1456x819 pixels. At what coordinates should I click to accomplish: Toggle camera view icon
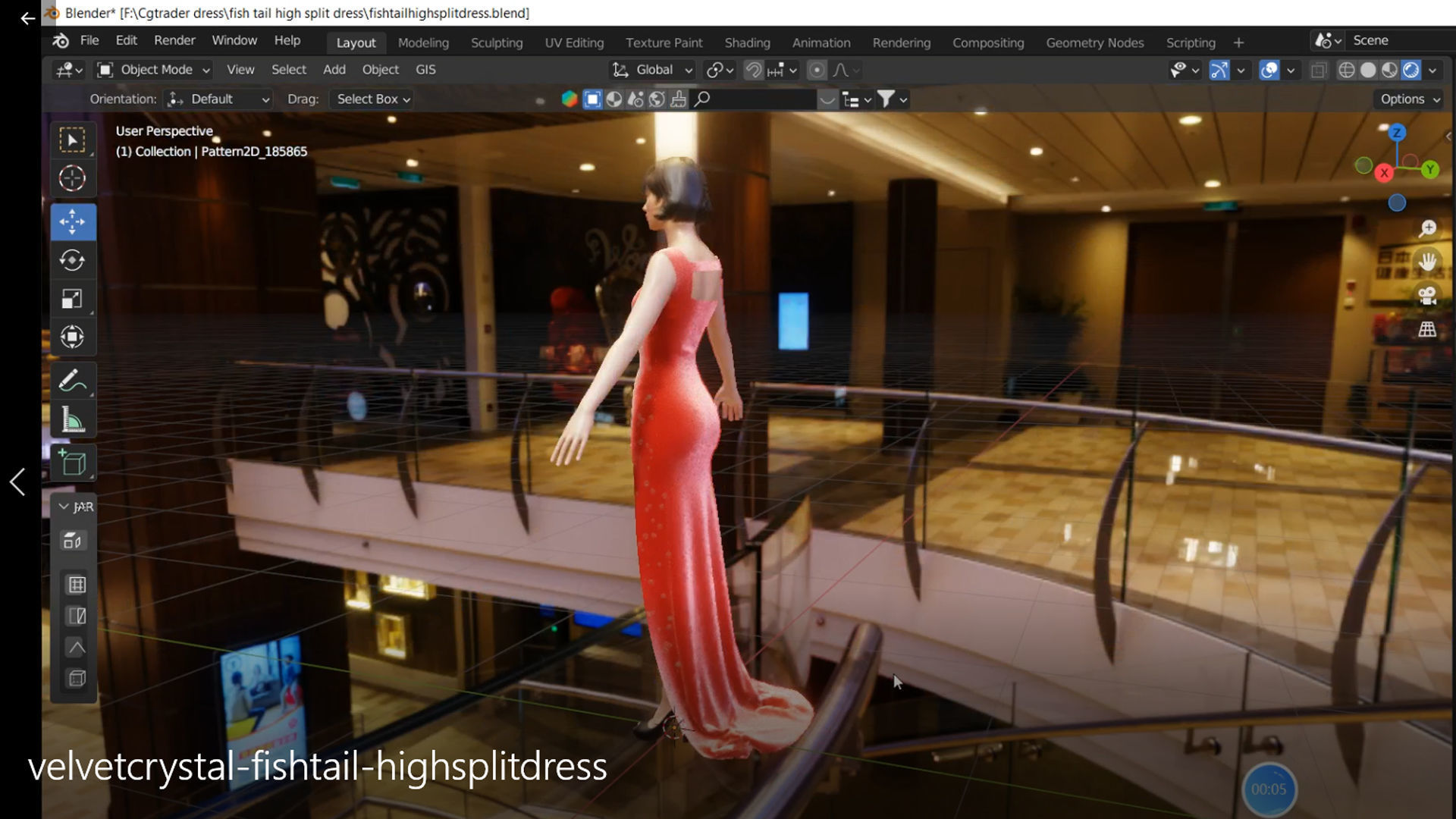coord(1428,296)
